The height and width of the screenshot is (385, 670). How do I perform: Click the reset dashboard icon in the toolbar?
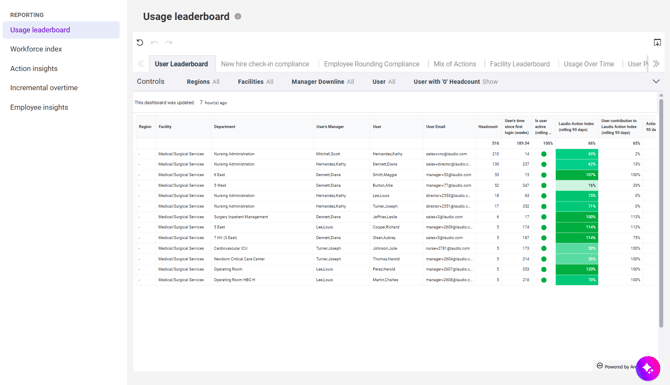pyautogui.click(x=140, y=42)
